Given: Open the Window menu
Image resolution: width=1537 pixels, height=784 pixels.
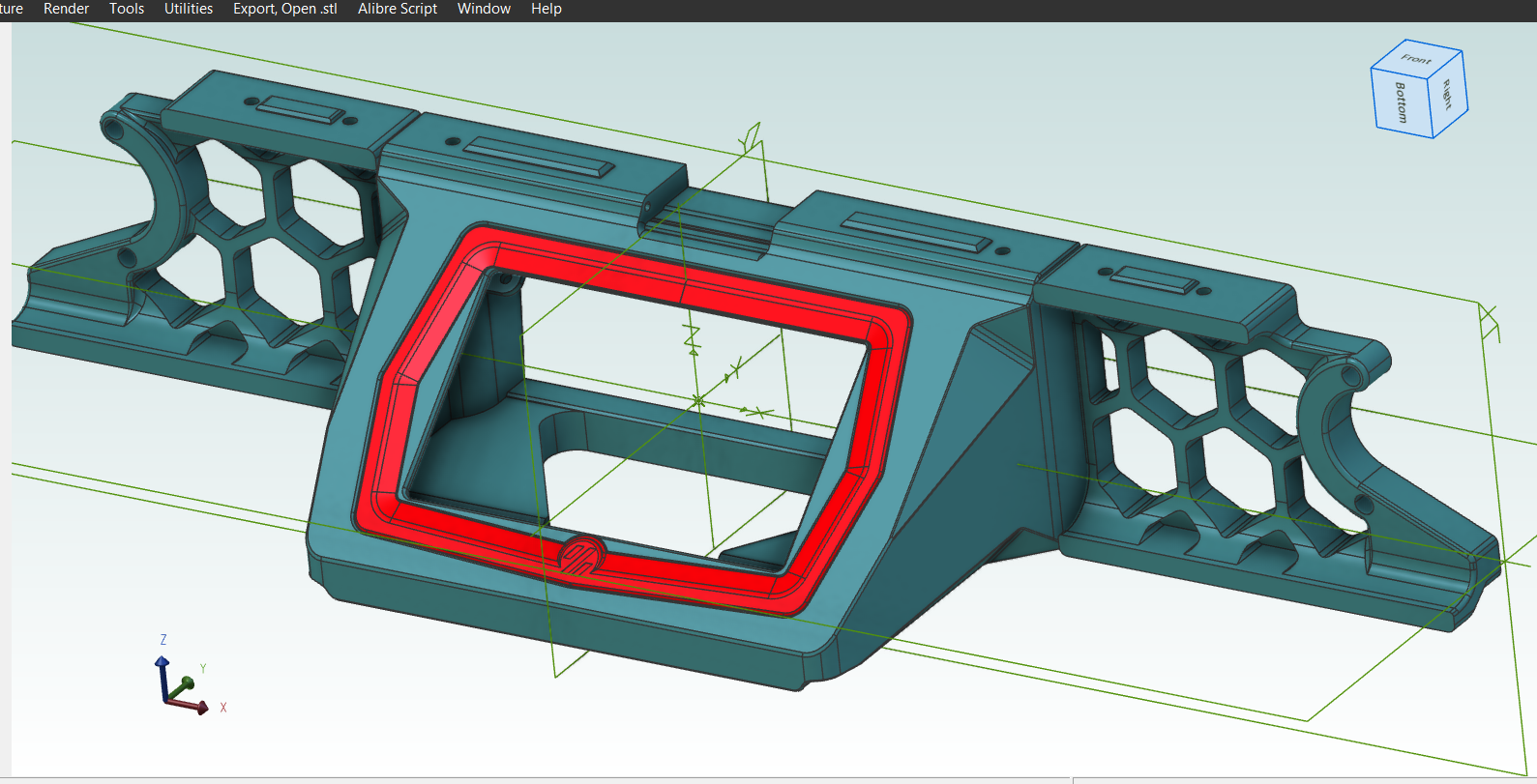Looking at the screenshot, I should click(x=484, y=9).
